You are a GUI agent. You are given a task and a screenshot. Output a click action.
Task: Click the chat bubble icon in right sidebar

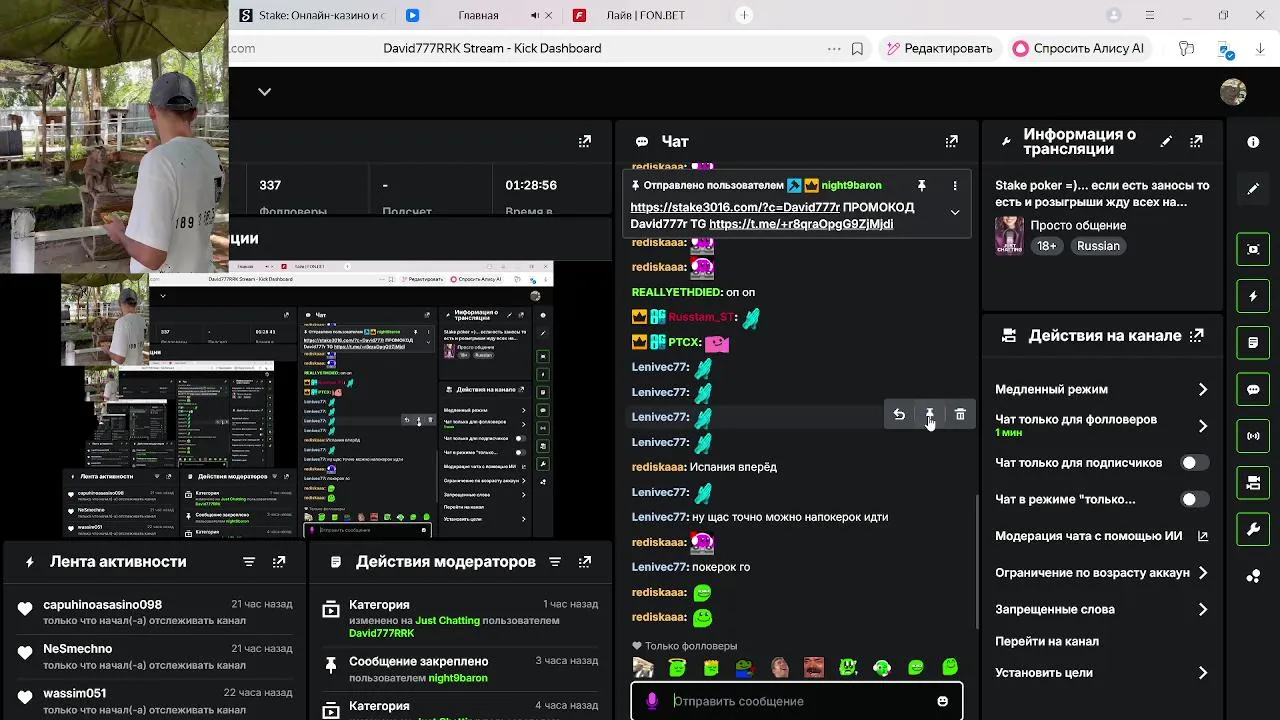(1253, 390)
